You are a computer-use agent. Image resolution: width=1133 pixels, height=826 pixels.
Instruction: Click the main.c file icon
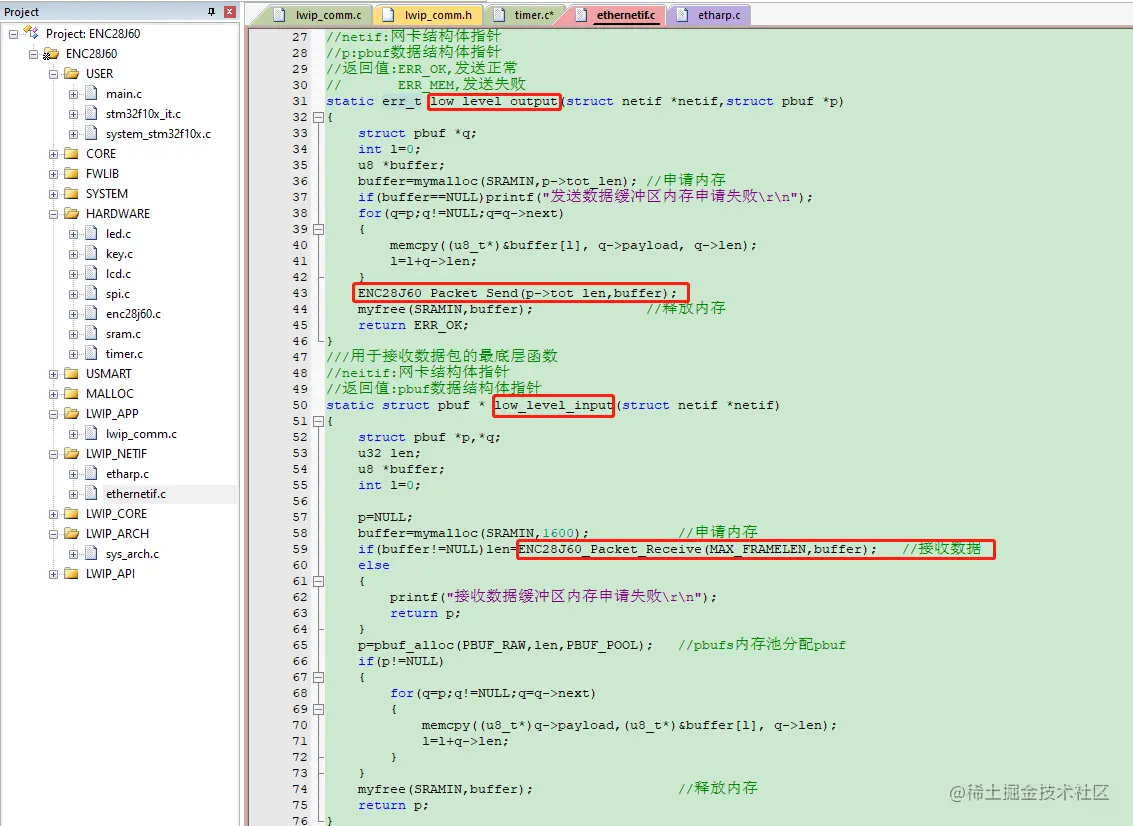point(91,93)
